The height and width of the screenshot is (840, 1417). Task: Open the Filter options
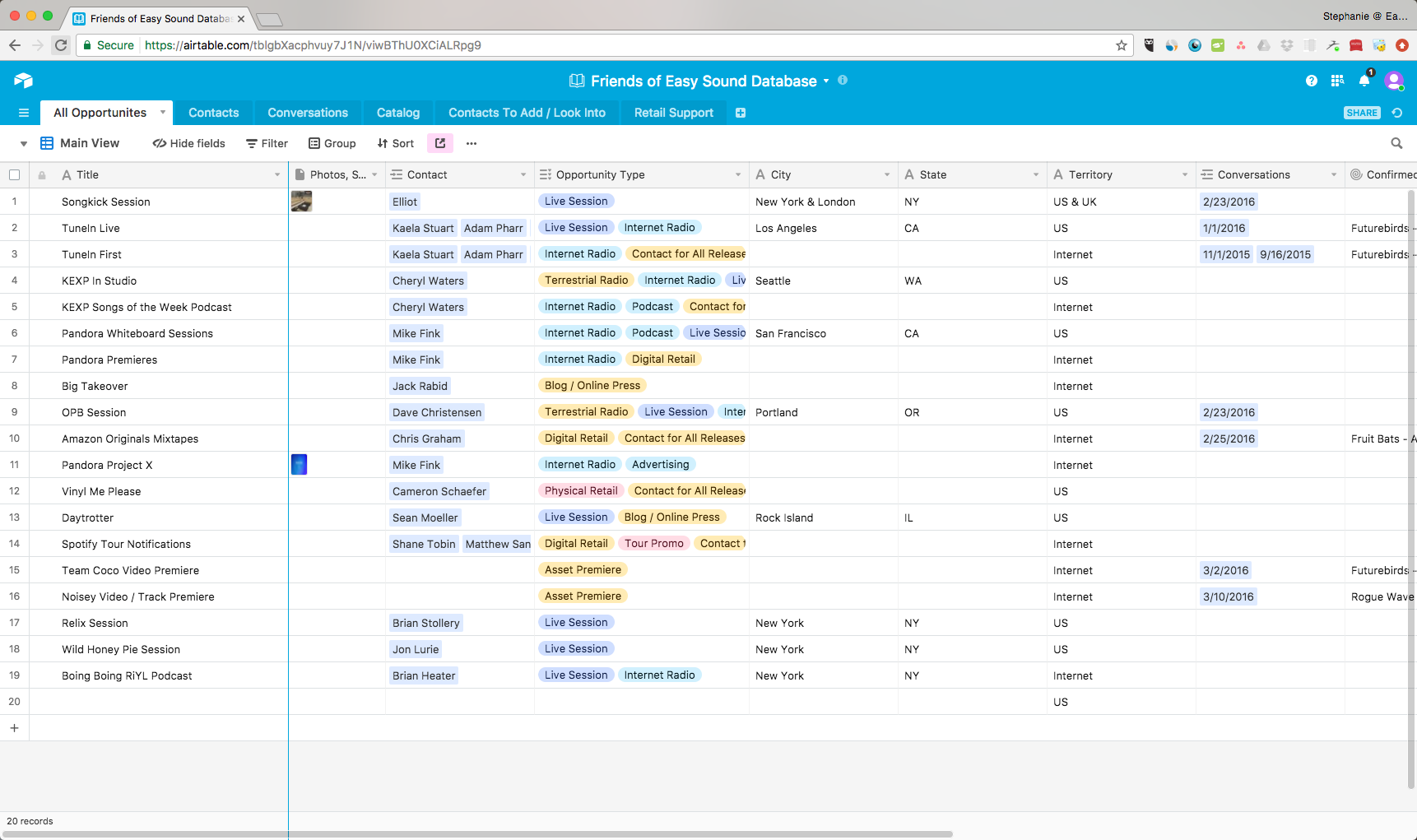click(x=267, y=143)
